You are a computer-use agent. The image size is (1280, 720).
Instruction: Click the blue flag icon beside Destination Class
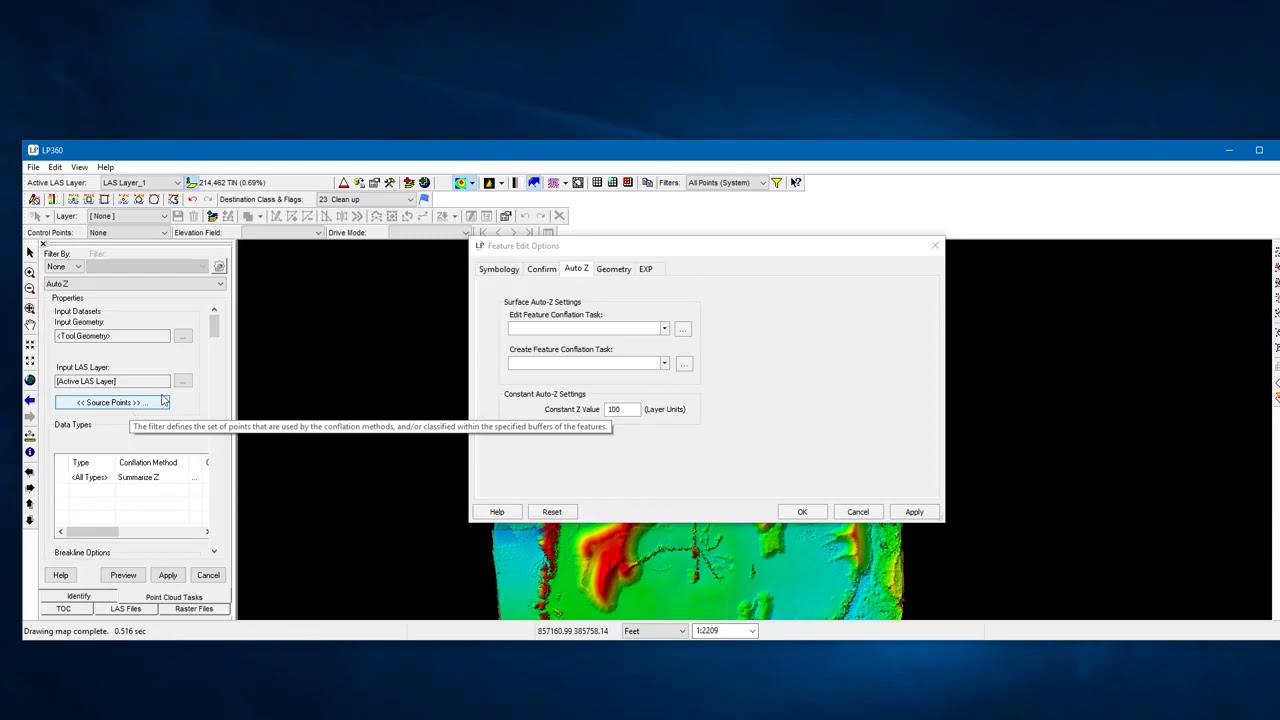pos(424,199)
